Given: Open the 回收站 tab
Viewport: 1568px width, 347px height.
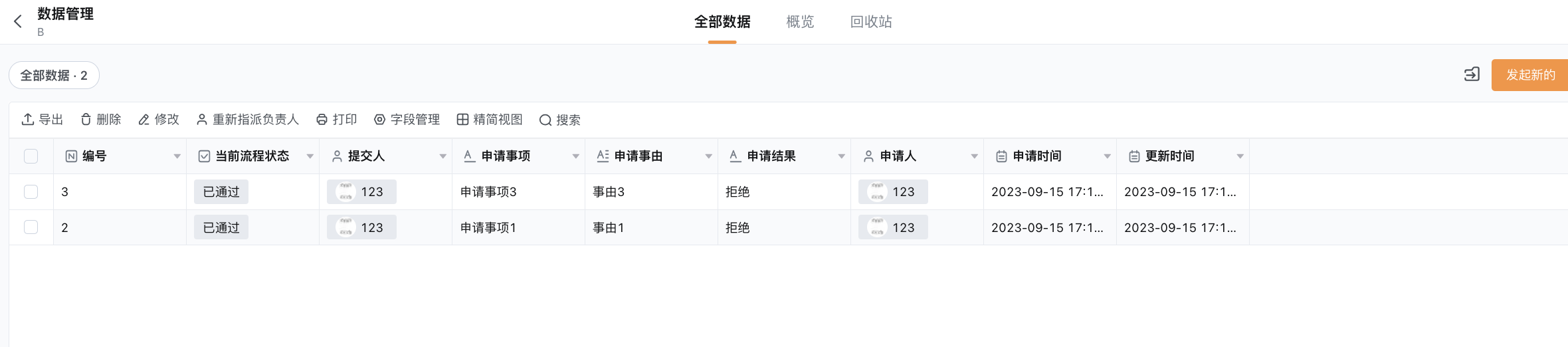Looking at the screenshot, I should click(871, 22).
